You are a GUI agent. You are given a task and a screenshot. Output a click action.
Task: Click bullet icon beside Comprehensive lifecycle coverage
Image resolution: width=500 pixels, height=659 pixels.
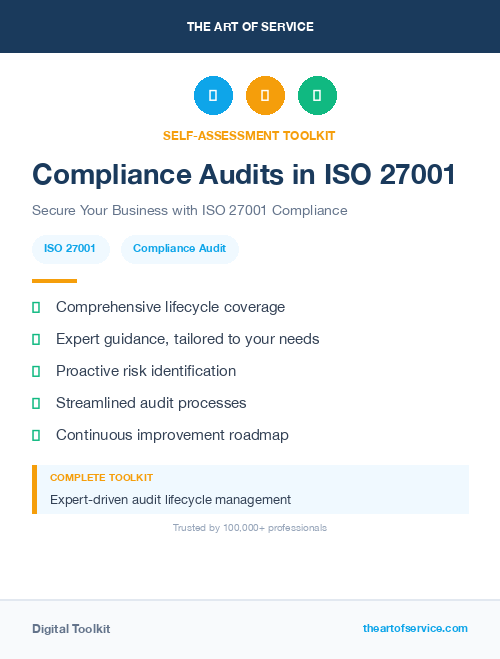tap(36, 307)
